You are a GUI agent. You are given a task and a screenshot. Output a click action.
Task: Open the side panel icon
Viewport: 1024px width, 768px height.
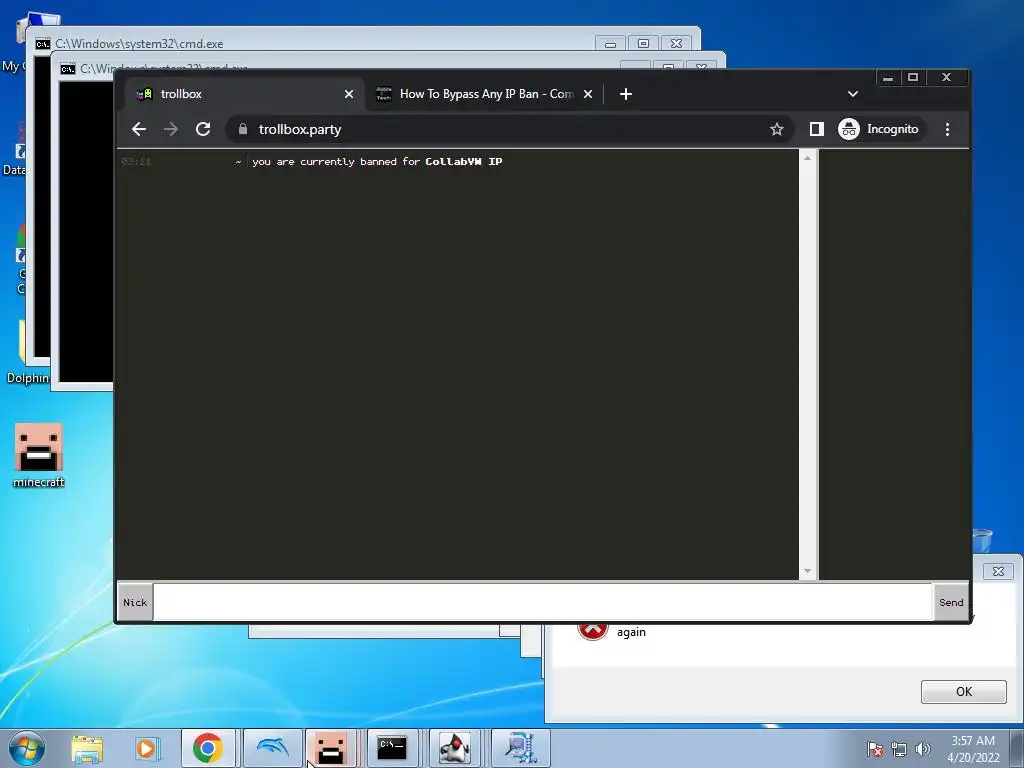point(816,129)
